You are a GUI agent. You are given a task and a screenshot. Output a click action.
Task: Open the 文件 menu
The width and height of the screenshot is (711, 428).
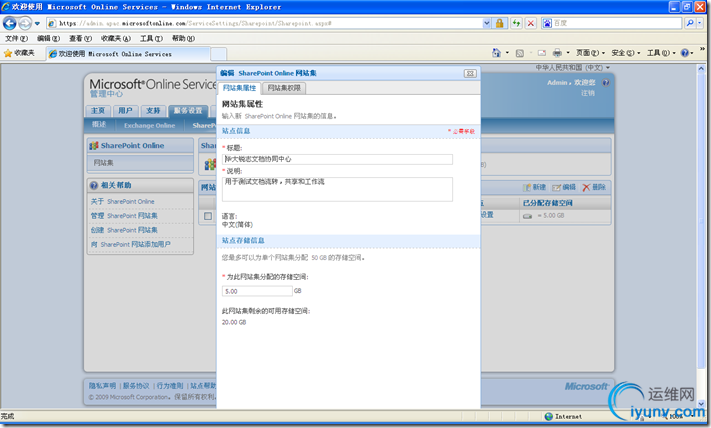tap(16, 39)
